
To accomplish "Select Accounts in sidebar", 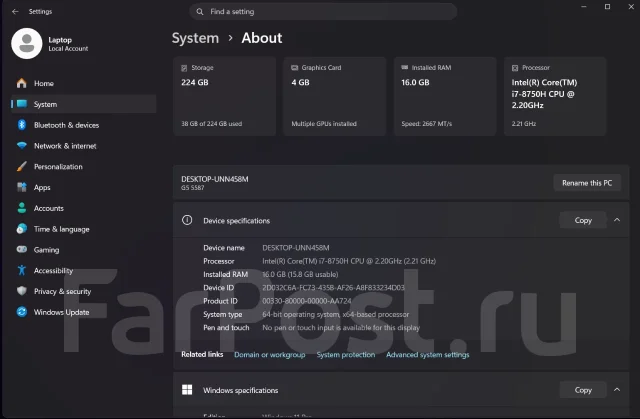I will click(84, 208).
